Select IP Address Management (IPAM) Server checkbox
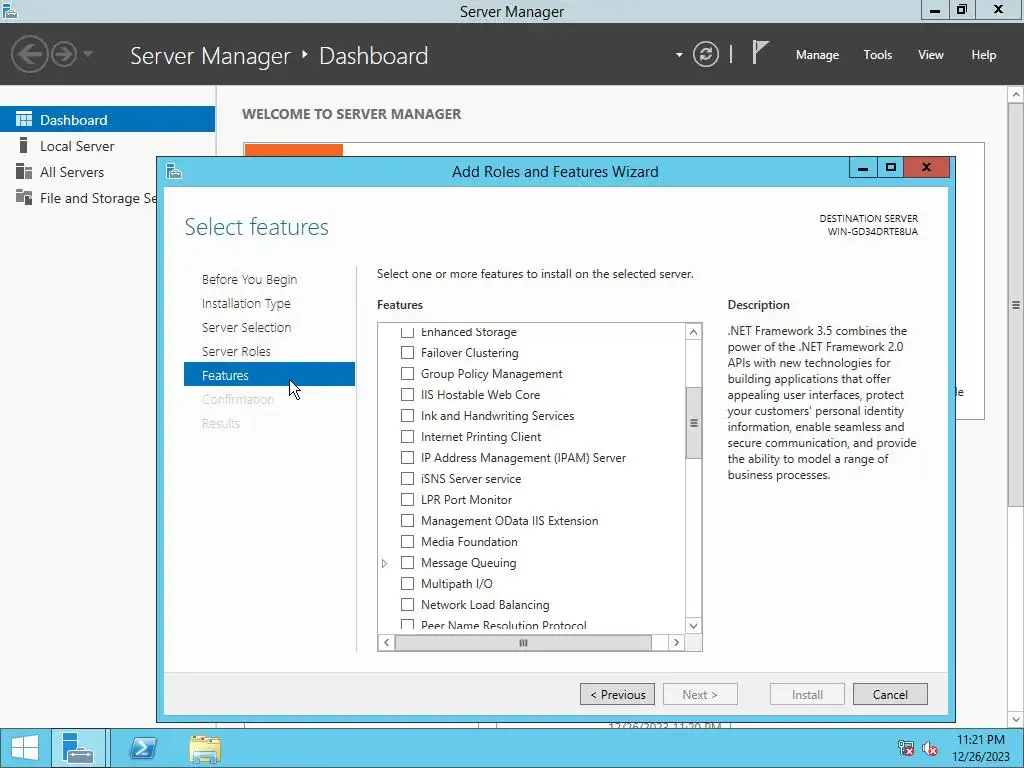 pyautogui.click(x=408, y=457)
